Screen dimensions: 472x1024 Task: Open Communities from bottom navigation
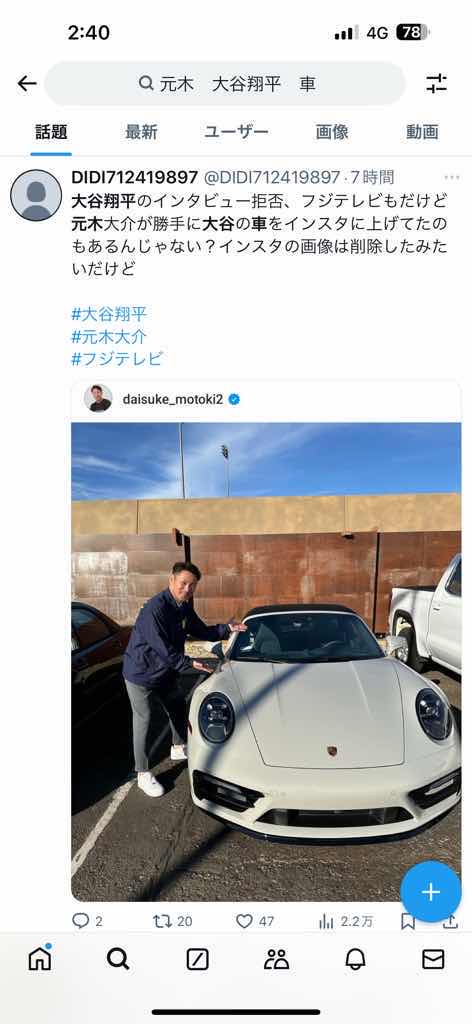click(276, 959)
